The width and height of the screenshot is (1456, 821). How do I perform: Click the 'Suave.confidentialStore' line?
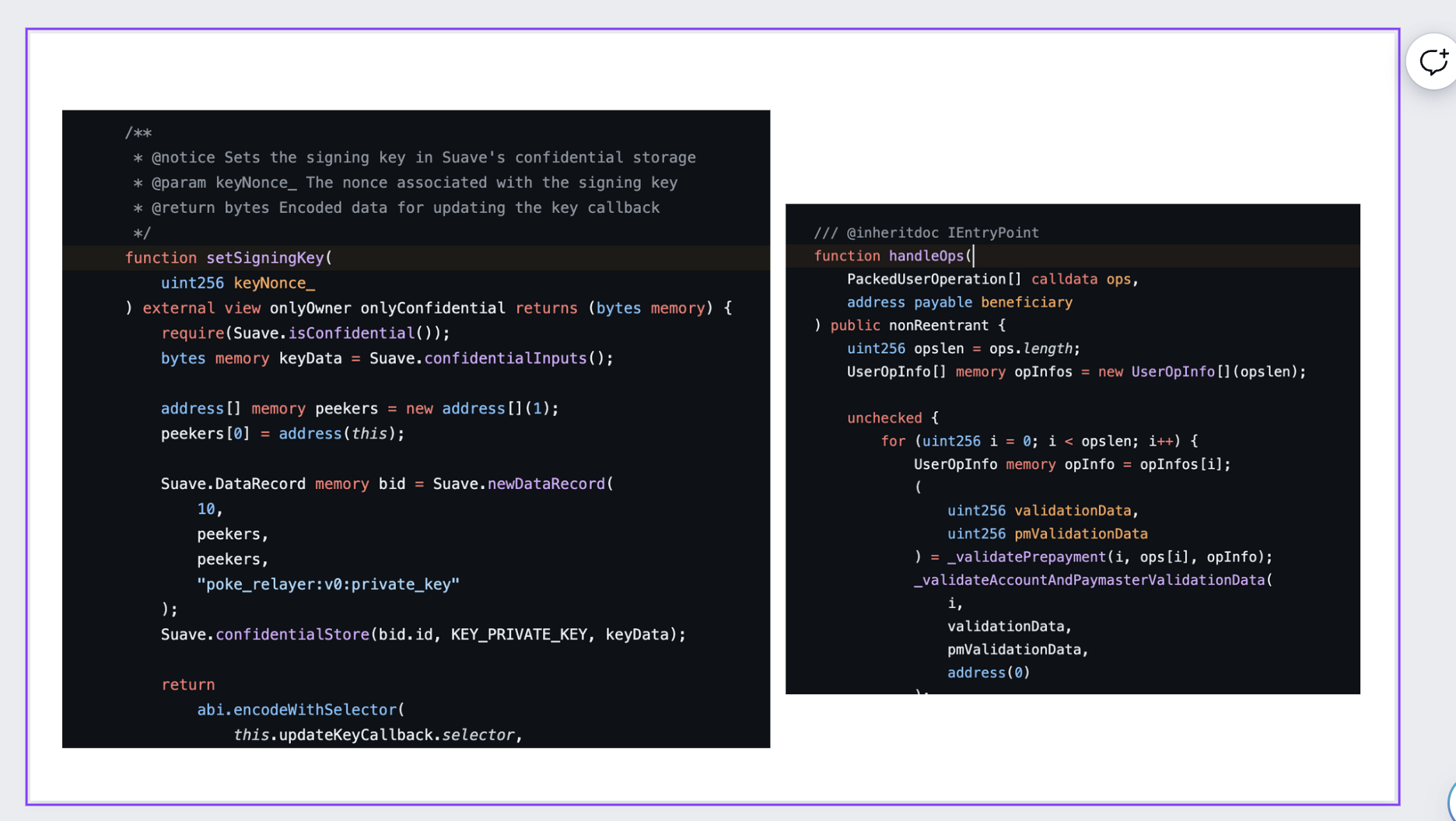[424, 635]
